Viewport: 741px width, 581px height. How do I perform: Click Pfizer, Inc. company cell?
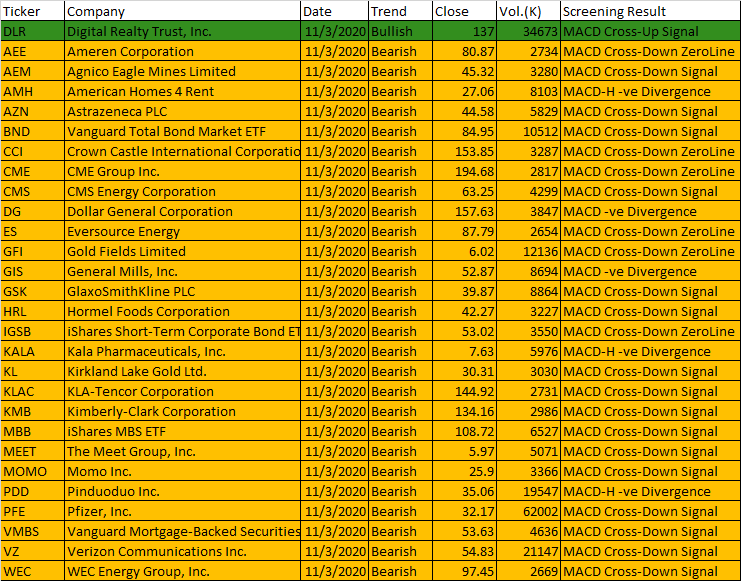[x=182, y=512]
